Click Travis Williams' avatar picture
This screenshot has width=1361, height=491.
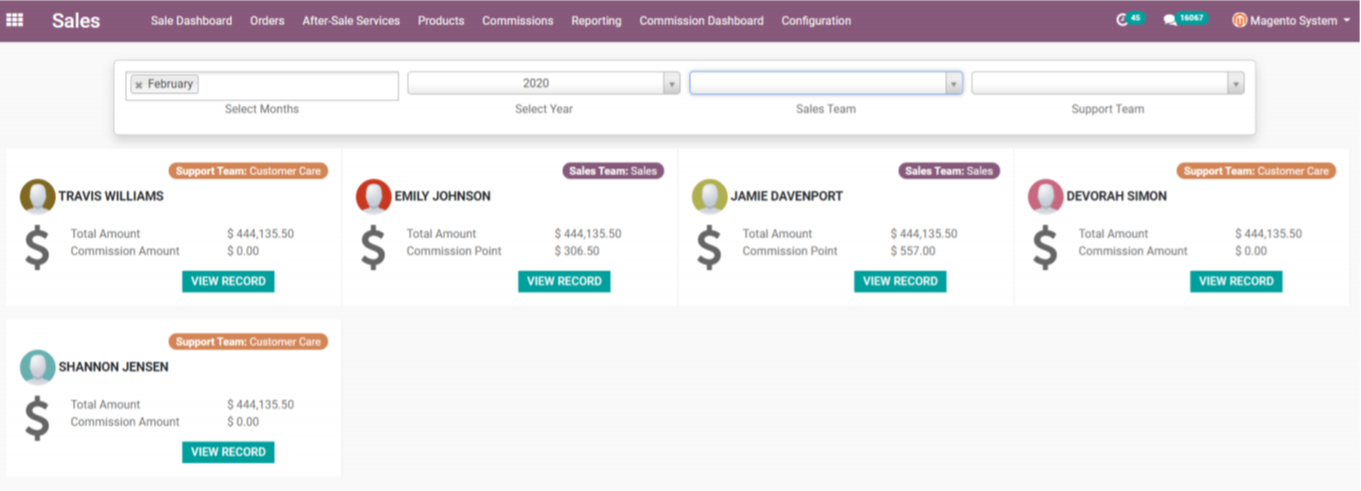[38, 196]
